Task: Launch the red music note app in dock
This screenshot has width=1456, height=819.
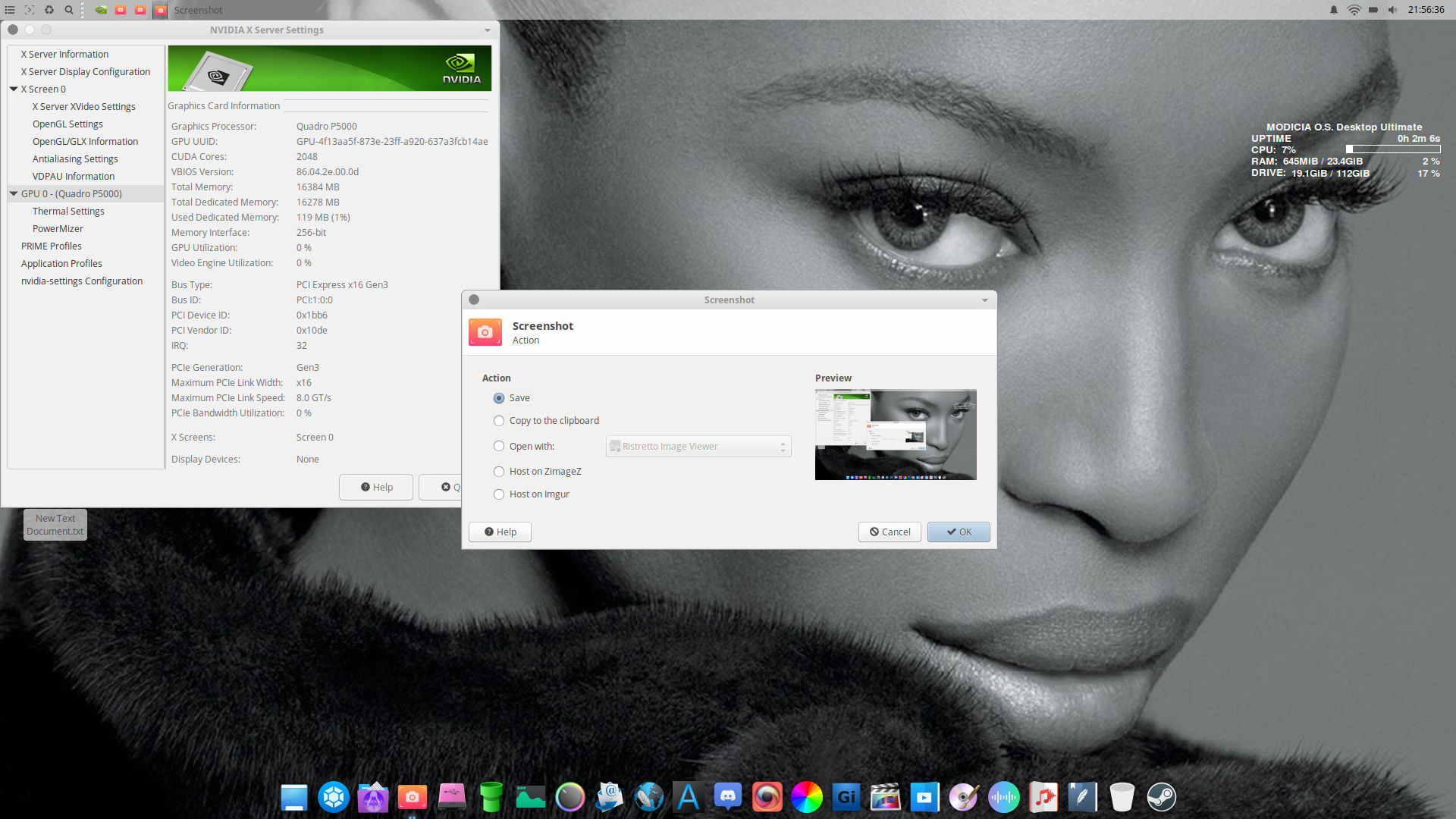Action: click(x=1043, y=797)
